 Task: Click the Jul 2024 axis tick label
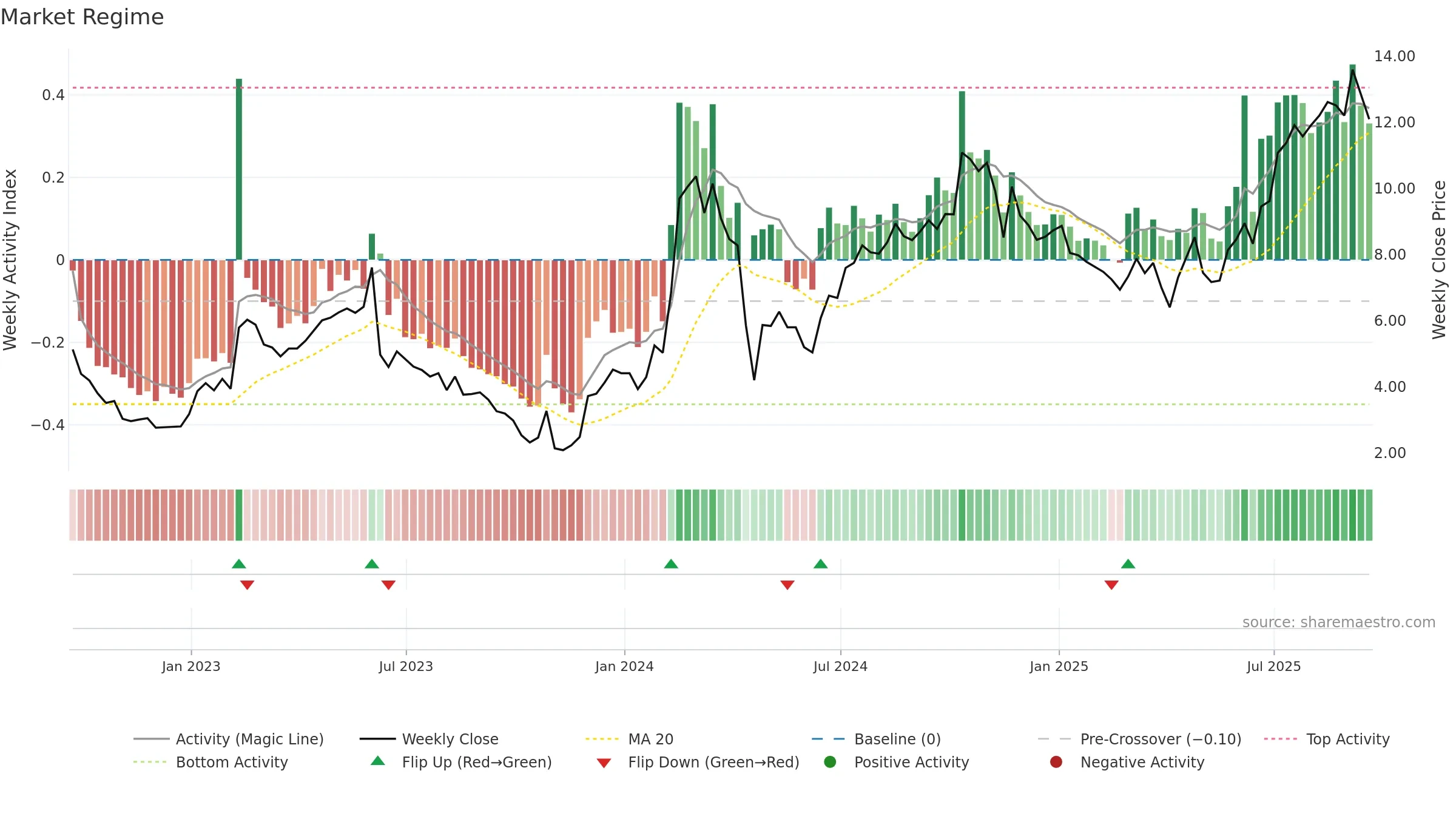click(x=840, y=667)
